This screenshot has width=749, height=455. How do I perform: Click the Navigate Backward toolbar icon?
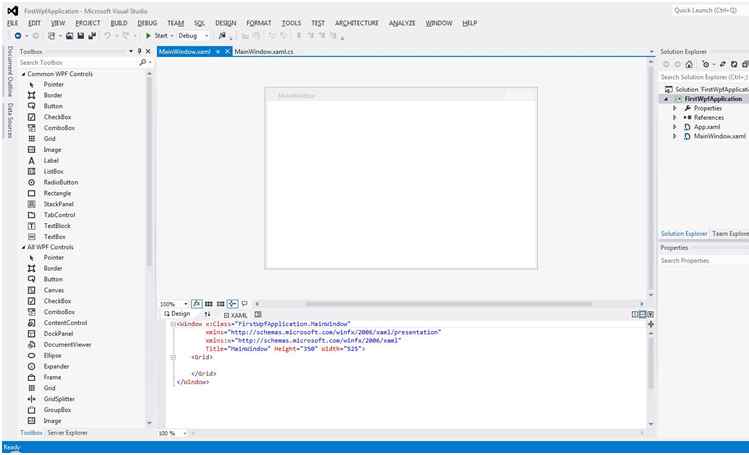click(x=18, y=36)
